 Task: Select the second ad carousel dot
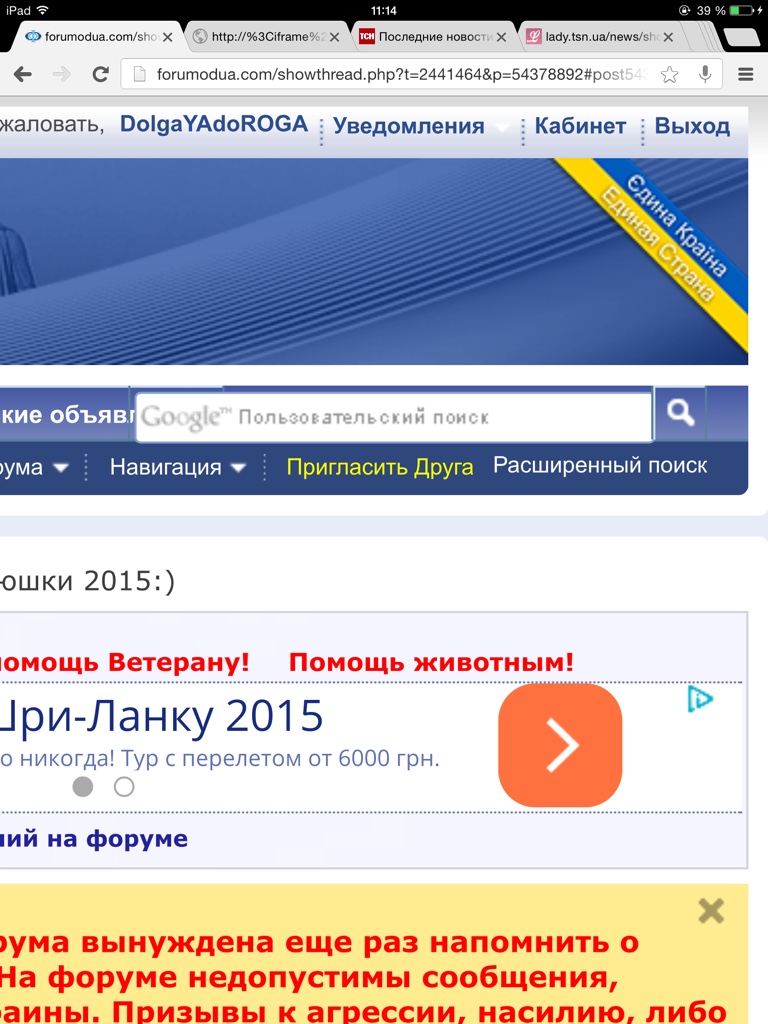[124, 787]
